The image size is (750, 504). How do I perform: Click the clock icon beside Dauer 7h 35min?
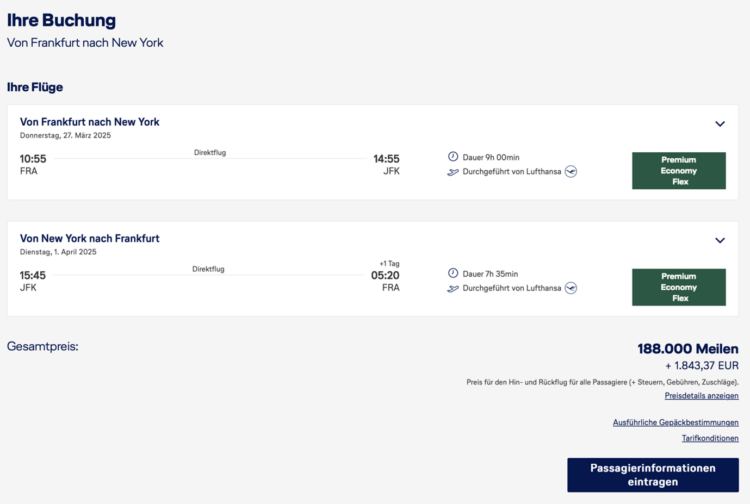pos(452,273)
